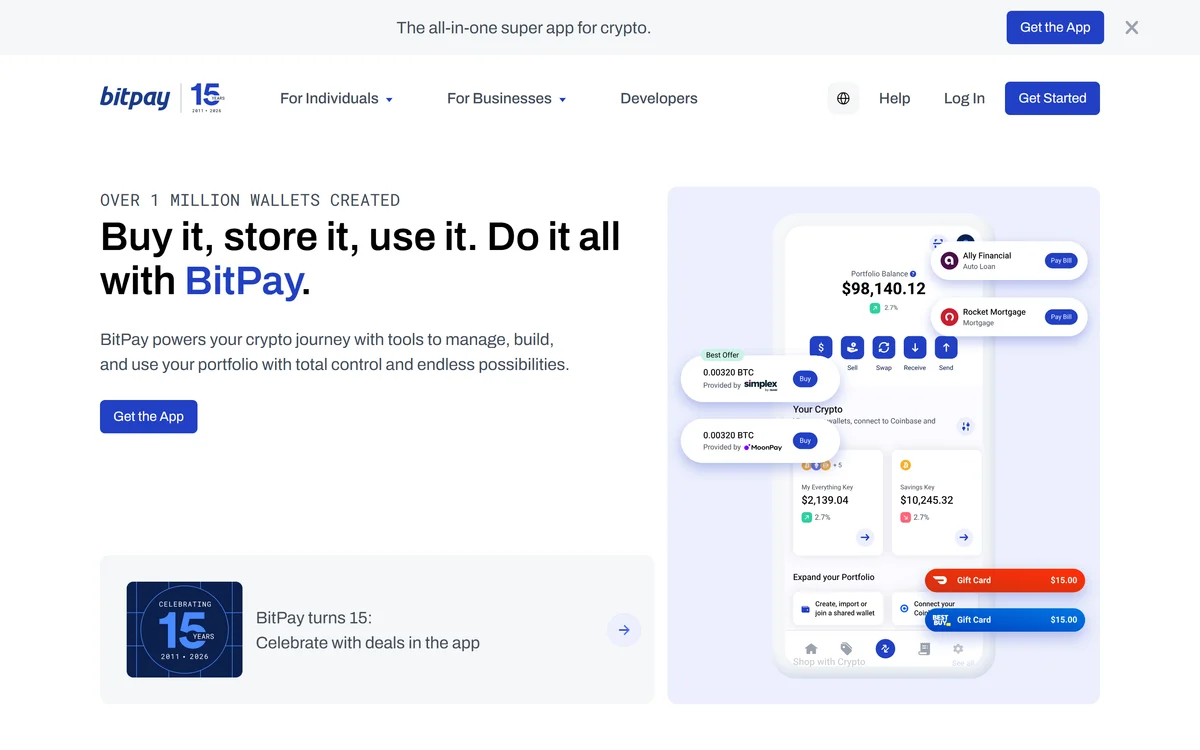Click the info icon next to Portfolio Balance
The image size is (1200, 750).
point(913,274)
